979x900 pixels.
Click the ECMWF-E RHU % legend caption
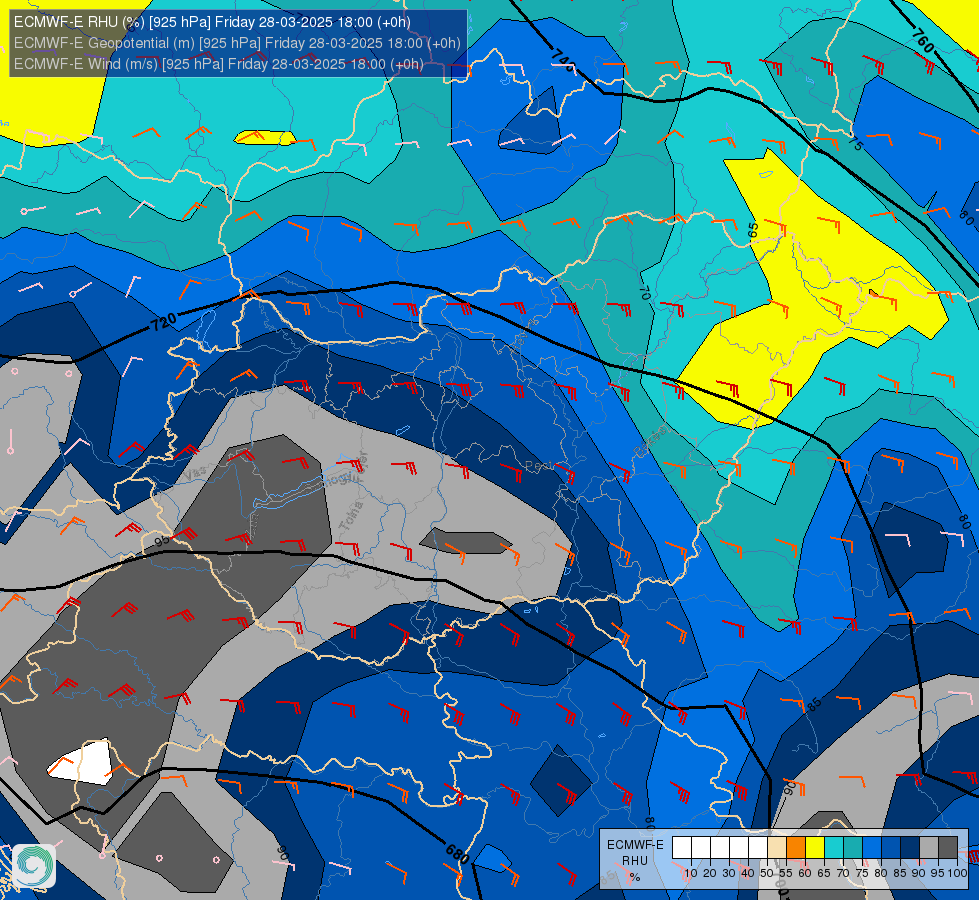point(635,861)
